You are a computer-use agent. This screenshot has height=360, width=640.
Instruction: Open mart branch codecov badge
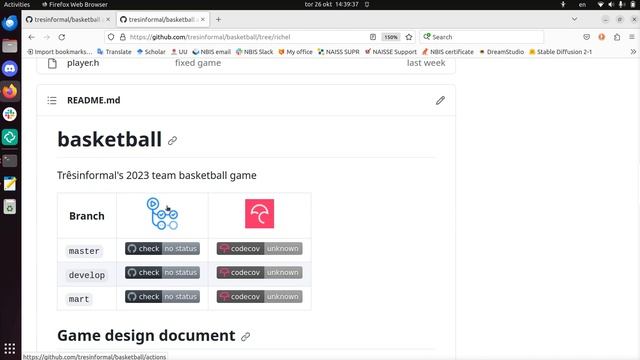(260, 297)
